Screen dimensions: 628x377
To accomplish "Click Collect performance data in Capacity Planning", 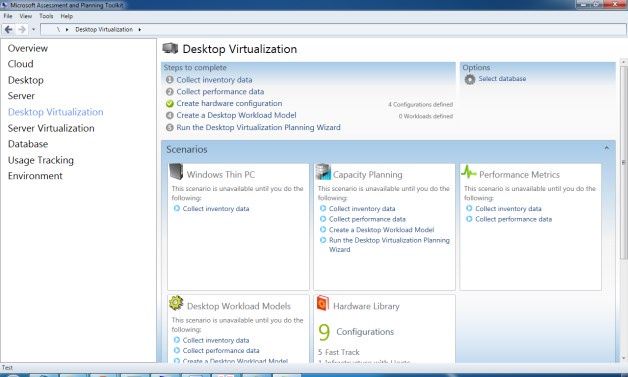I will 367,219.
